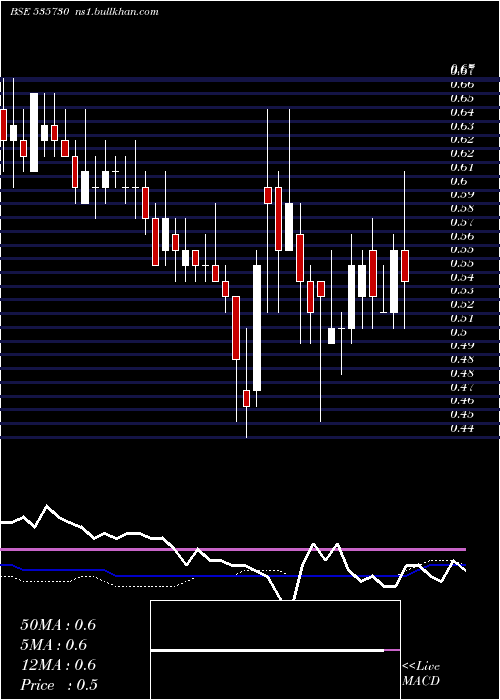
Task: Click the 0.59 price axis label
Action: tap(462, 195)
